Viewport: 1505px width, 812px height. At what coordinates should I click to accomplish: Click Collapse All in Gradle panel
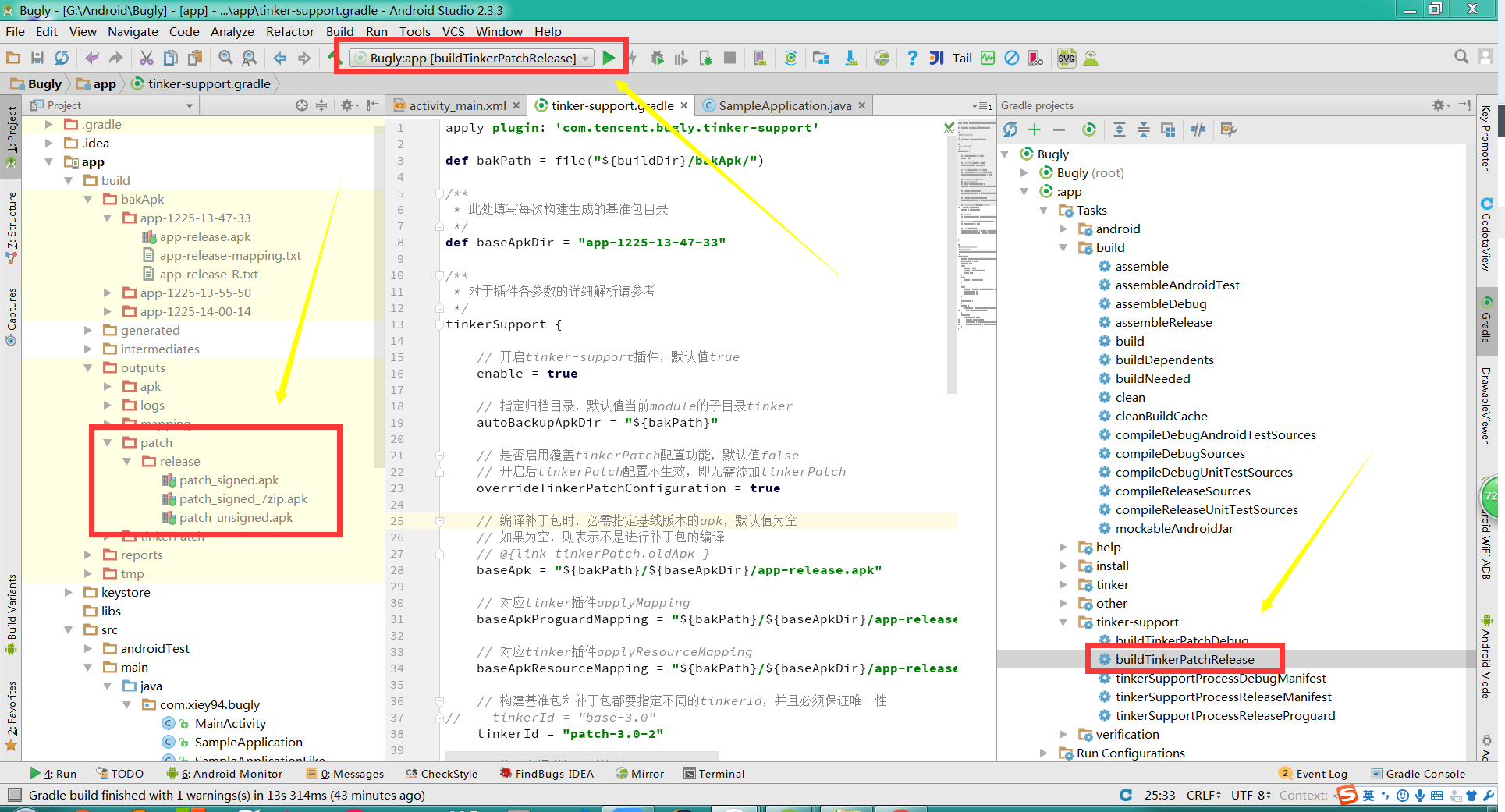pyautogui.click(x=1144, y=129)
